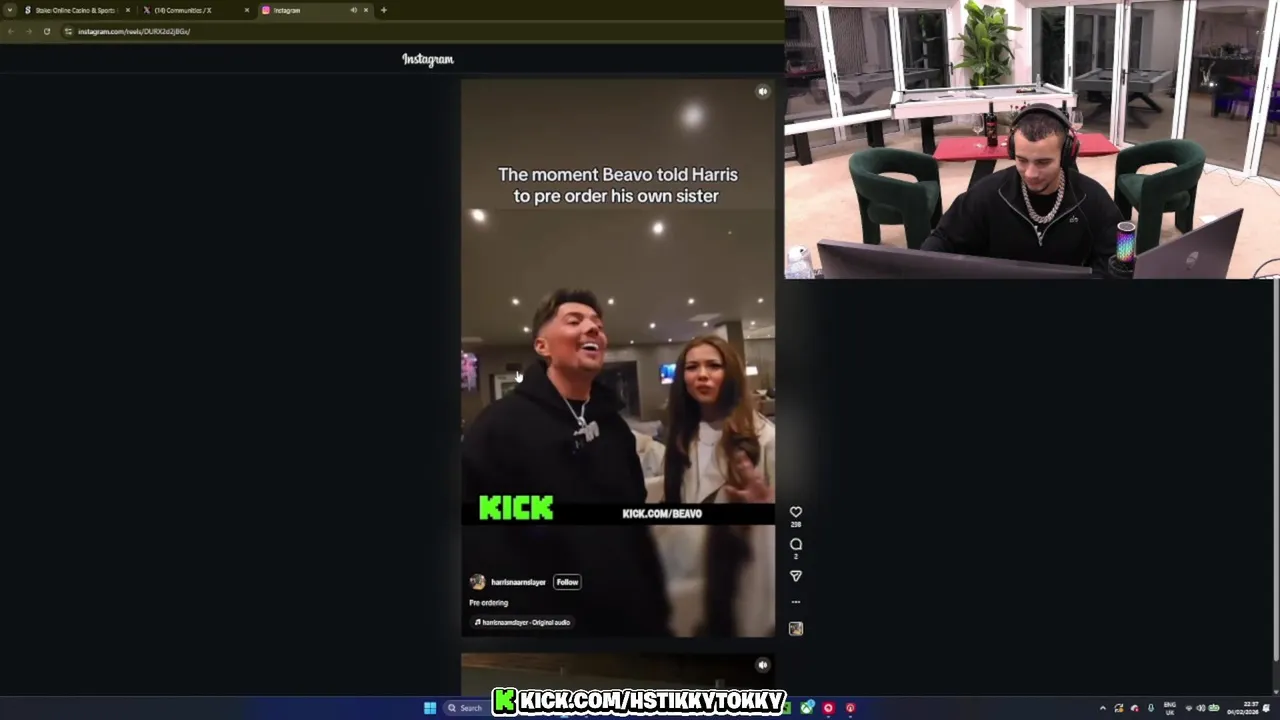Open the audio thumbnail beside the reel

tap(796, 629)
